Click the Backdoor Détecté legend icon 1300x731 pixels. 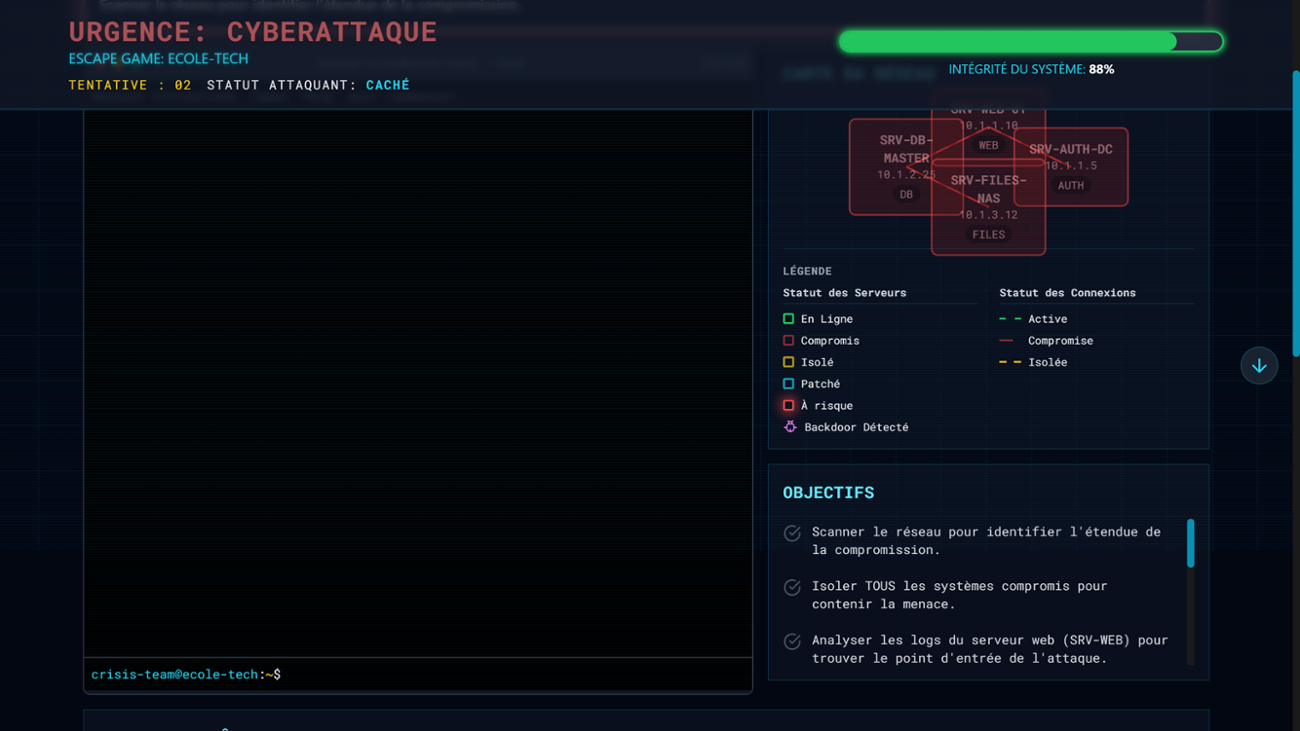tap(790, 427)
